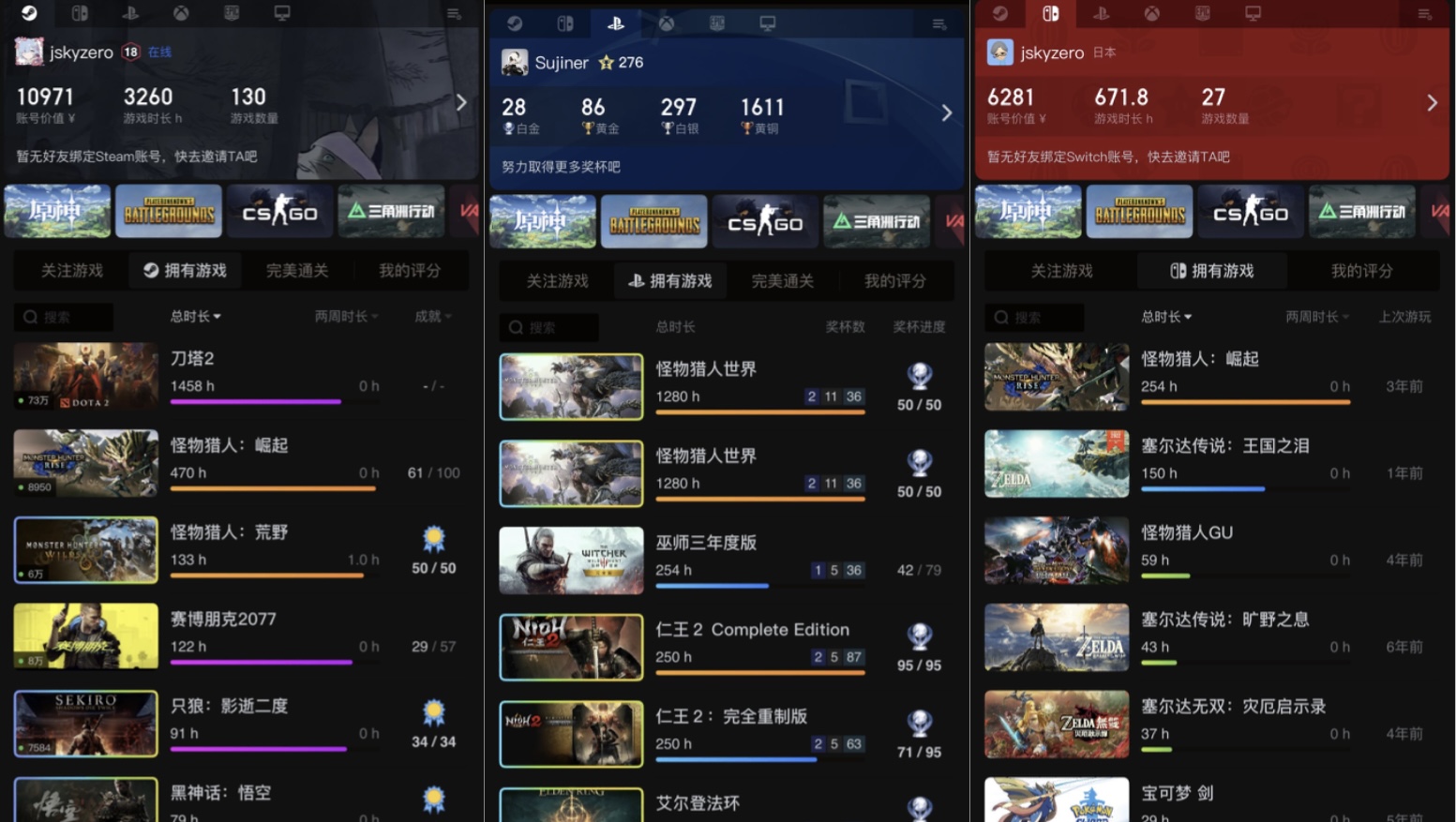Select the 关注游戏 tab in the PlayStation panel

[557, 281]
